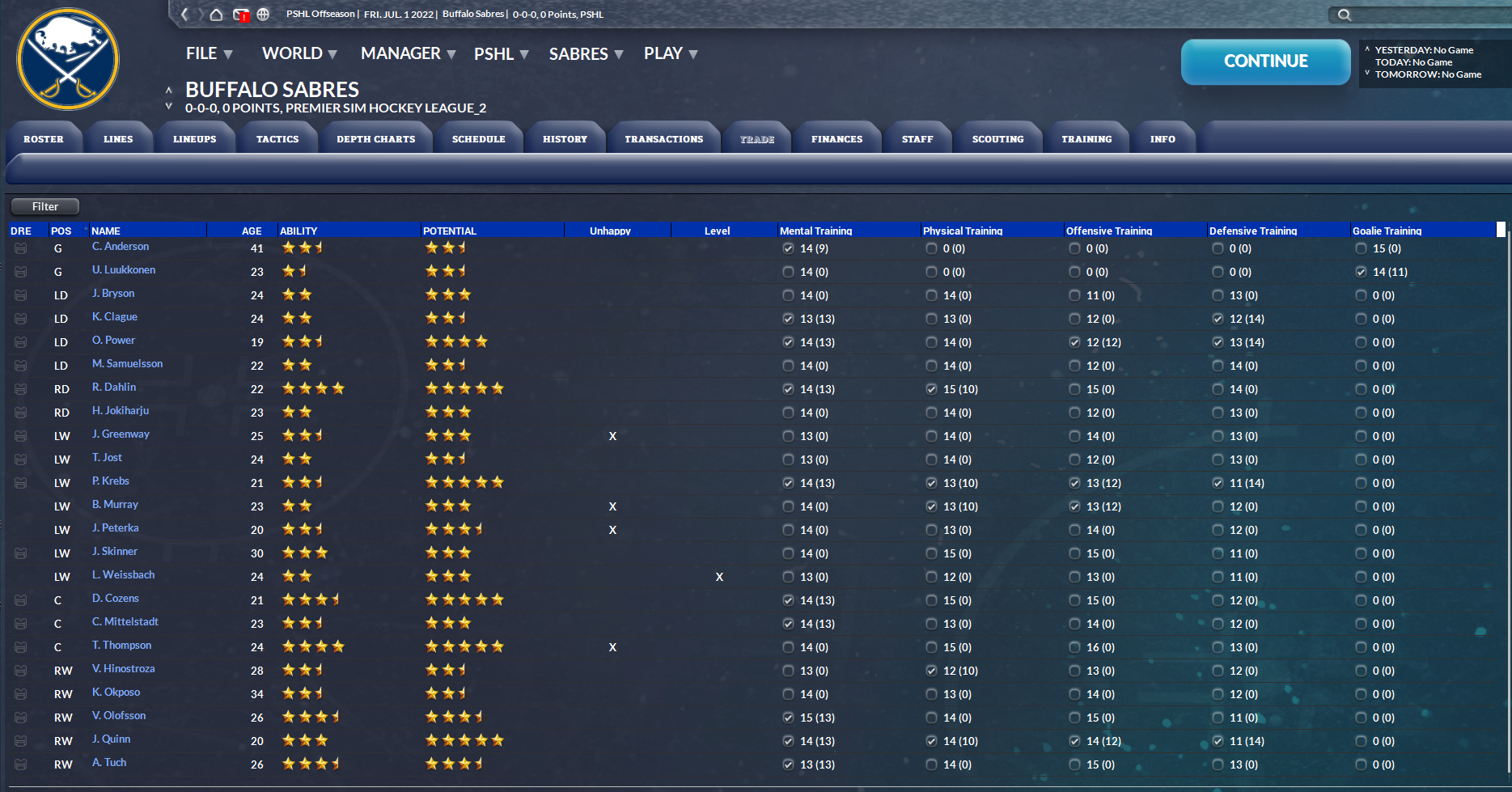Click down chevron next to TOMORROW schedule
This screenshot has width=1512, height=792.
tap(1367, 73)
